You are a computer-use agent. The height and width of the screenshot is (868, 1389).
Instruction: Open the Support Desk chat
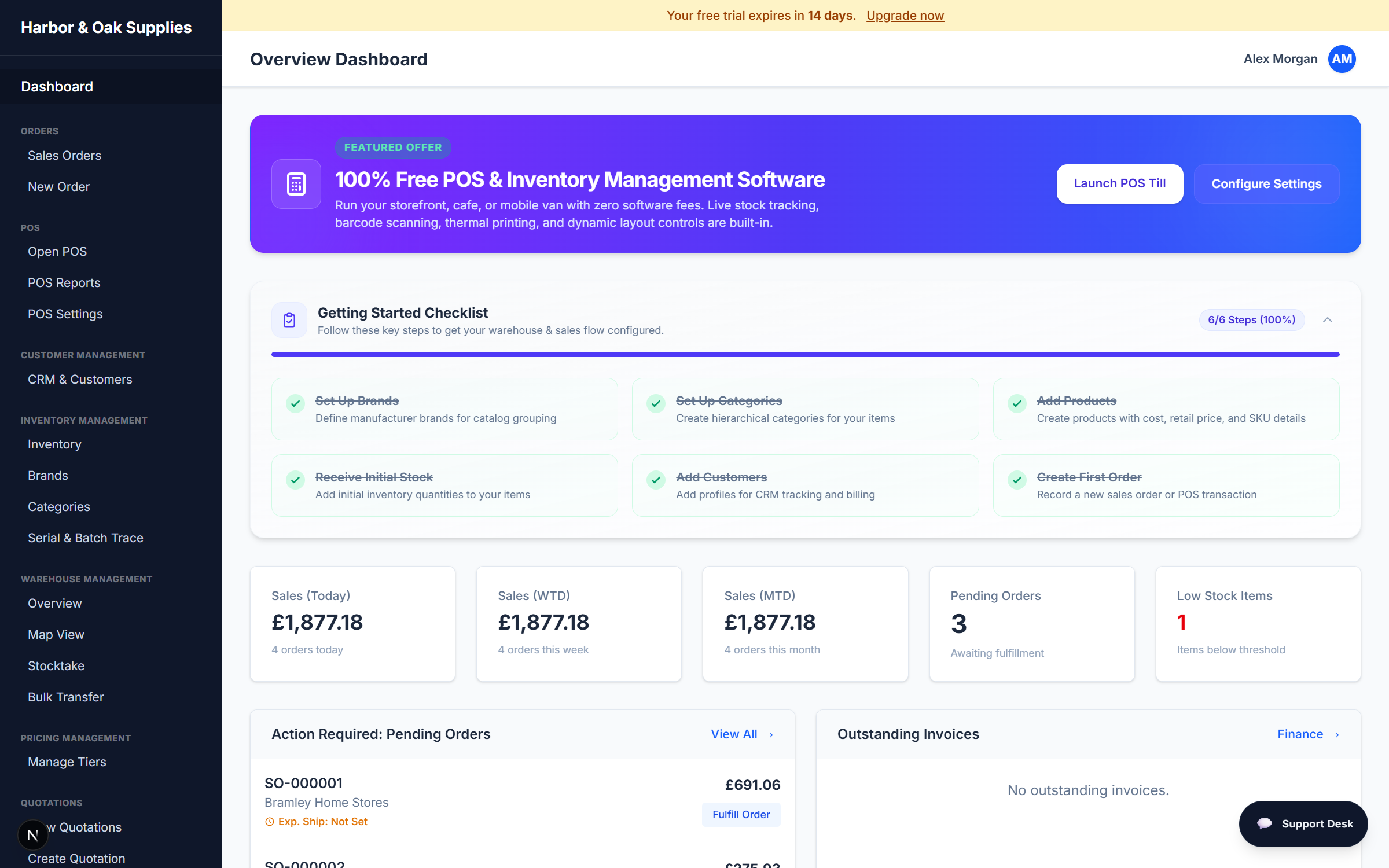point(1303,824)
